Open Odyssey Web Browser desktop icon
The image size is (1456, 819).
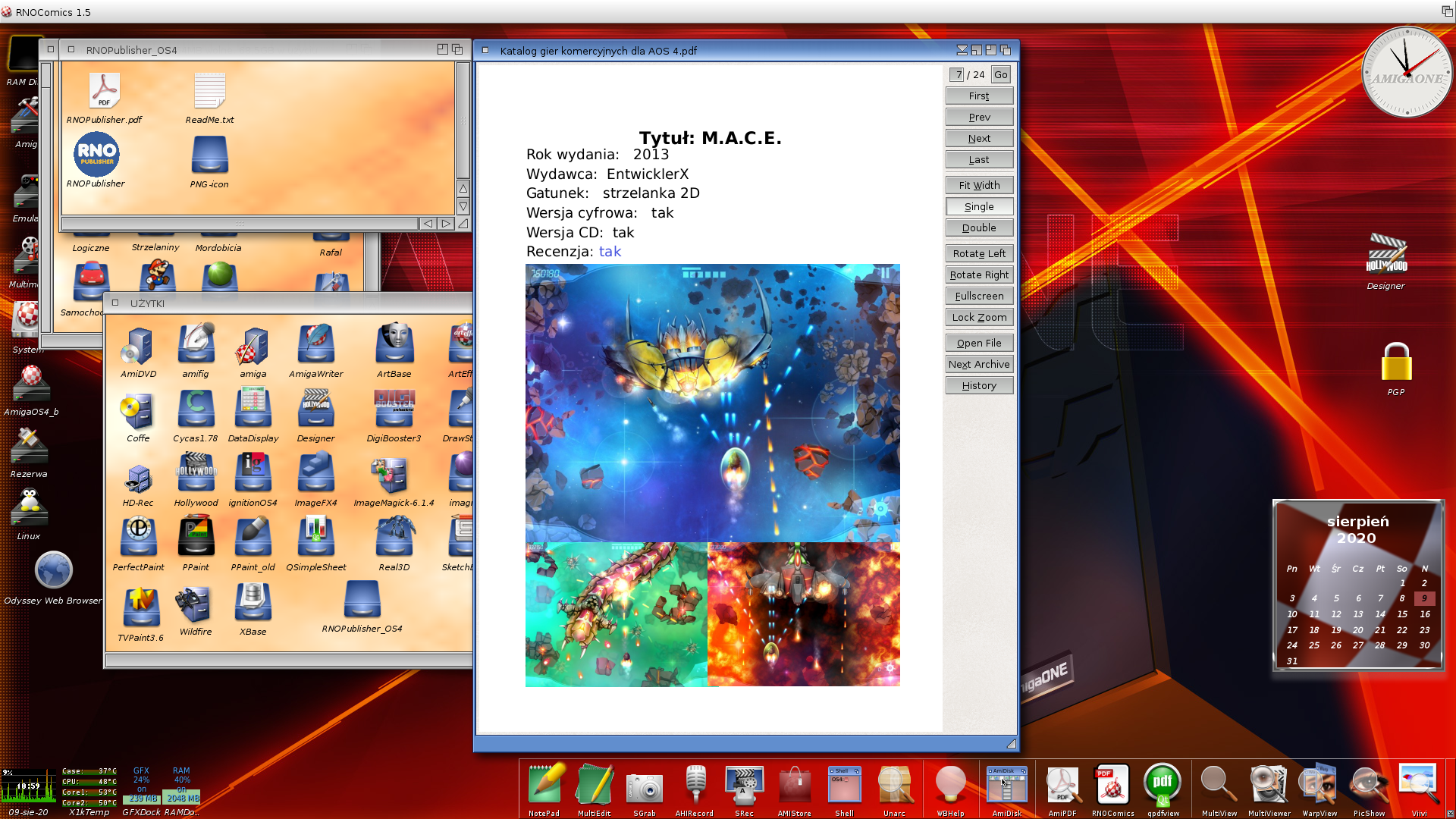tap(54, 570)
